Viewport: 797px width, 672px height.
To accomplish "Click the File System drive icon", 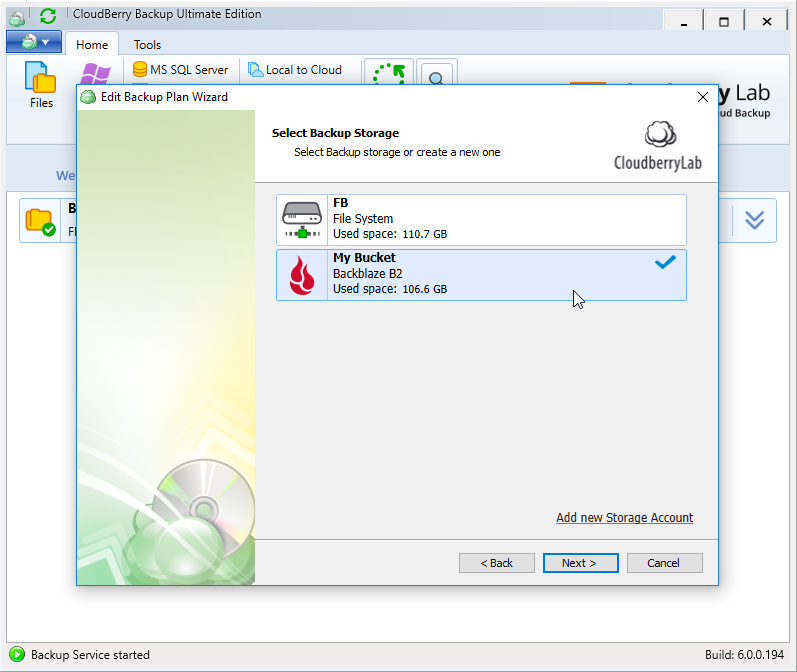I will click(302, 220).
